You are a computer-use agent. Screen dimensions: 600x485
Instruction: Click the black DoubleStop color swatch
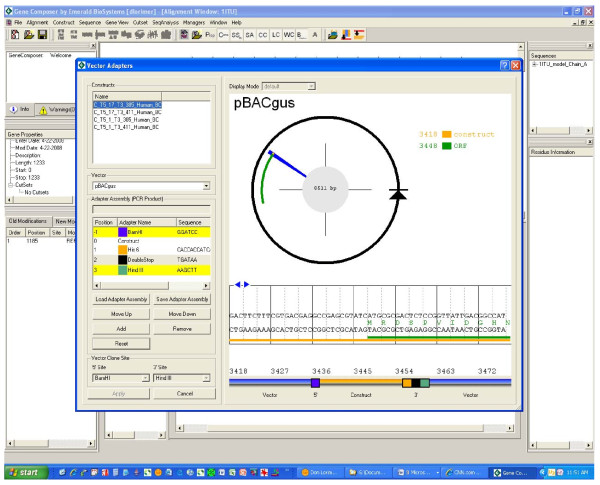pyautogui.click(x=122, y=260)
